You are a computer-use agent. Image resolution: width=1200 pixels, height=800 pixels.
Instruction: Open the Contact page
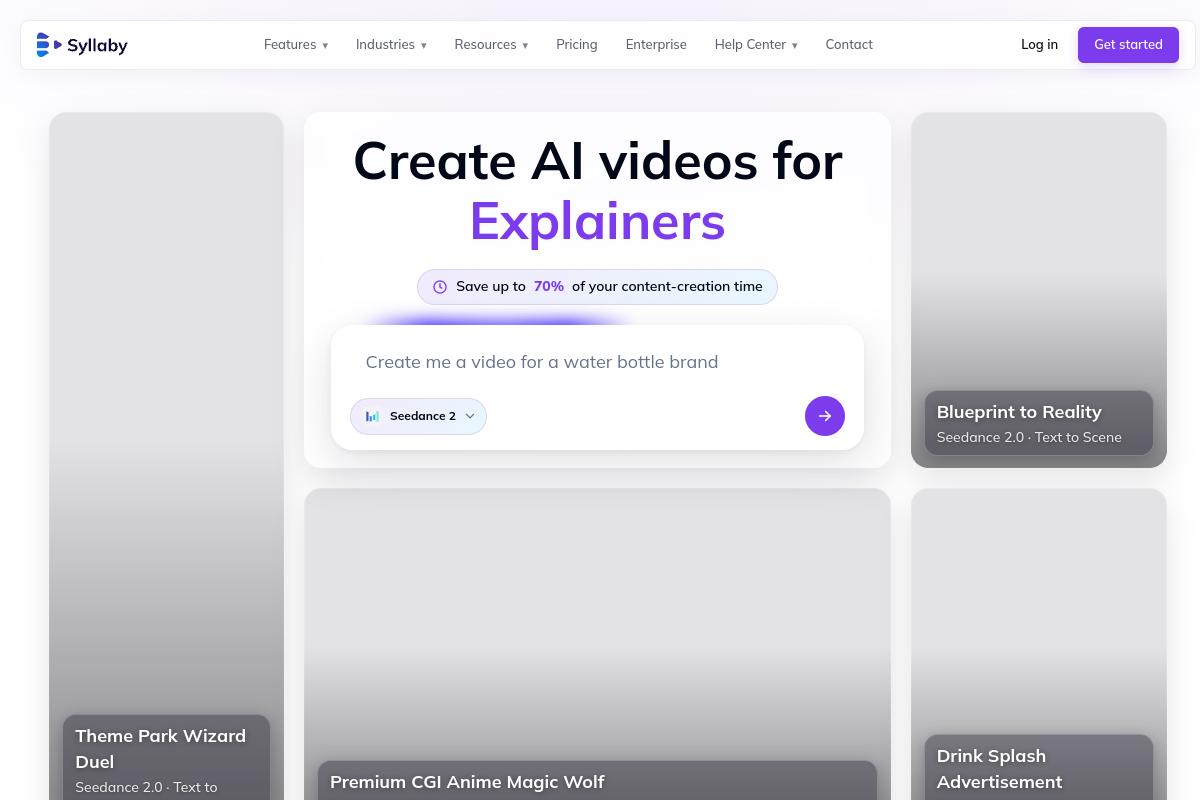[x=849, y=45]
